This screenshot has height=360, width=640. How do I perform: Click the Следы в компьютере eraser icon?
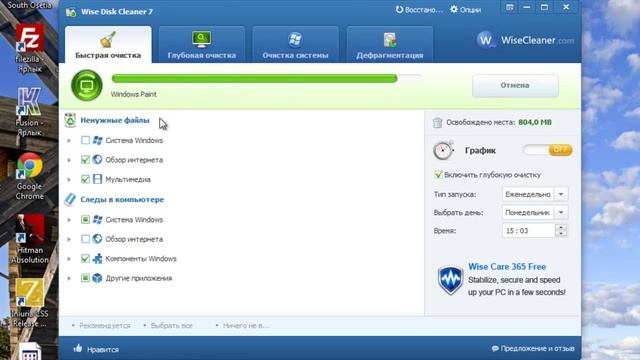[70, 199]
